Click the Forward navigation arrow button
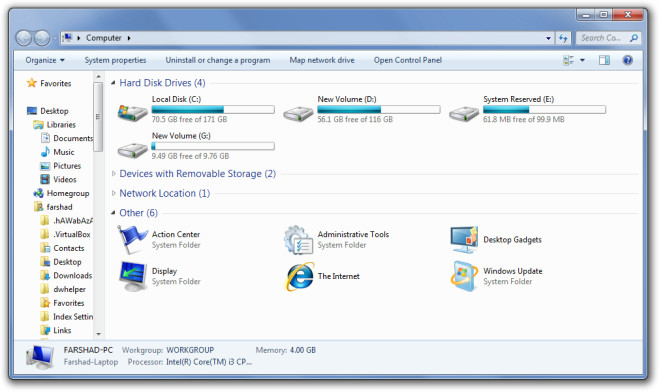 click(x=42, y=38)
